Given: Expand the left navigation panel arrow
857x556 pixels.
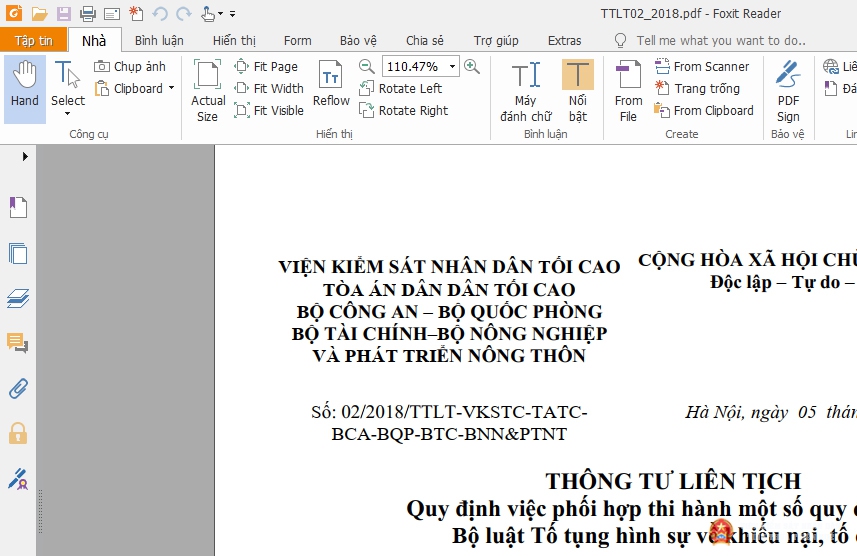Looking at the screenshot, I should 25,156.
